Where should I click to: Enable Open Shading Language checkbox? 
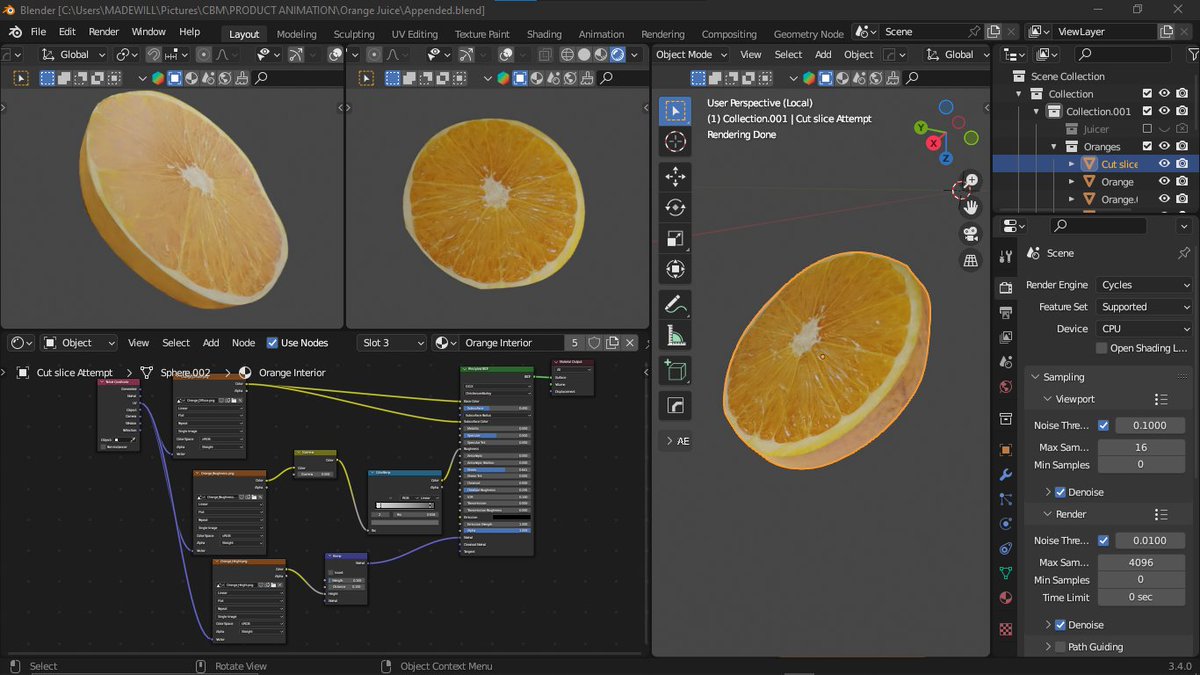point(1101,348)
